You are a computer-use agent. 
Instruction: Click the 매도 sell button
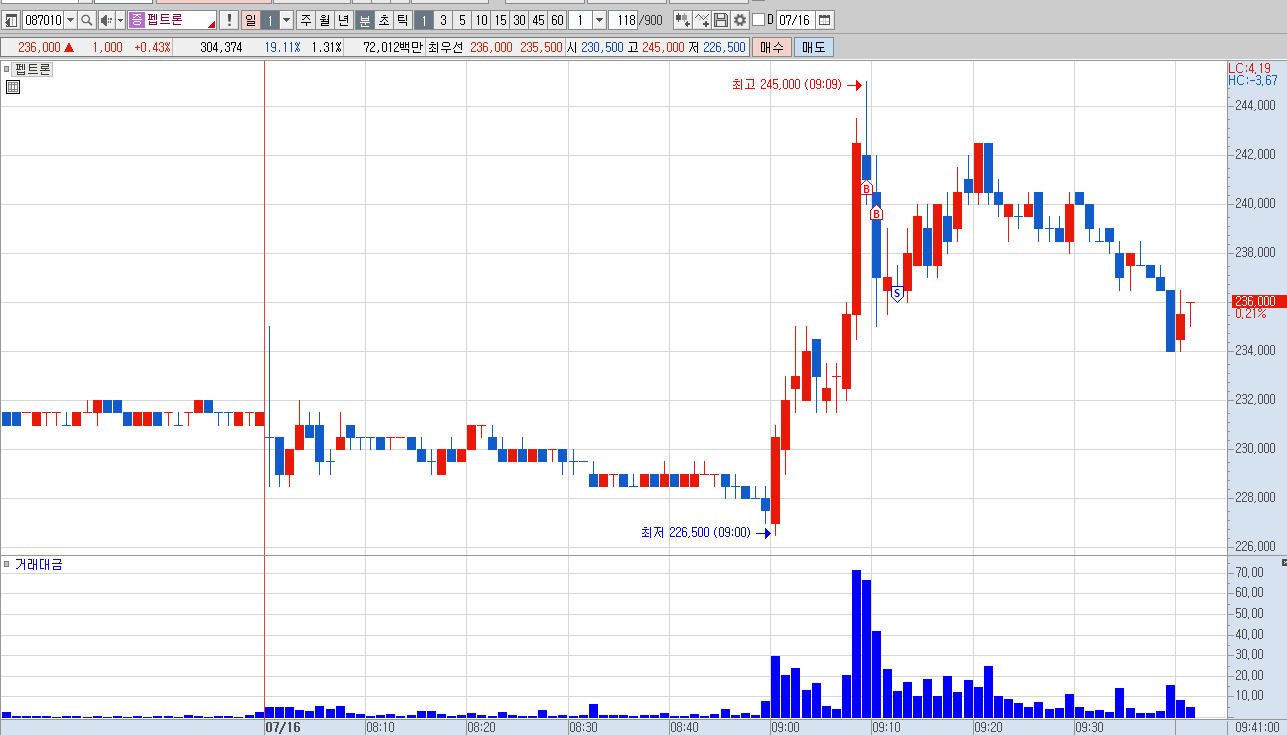coord(813,47)
